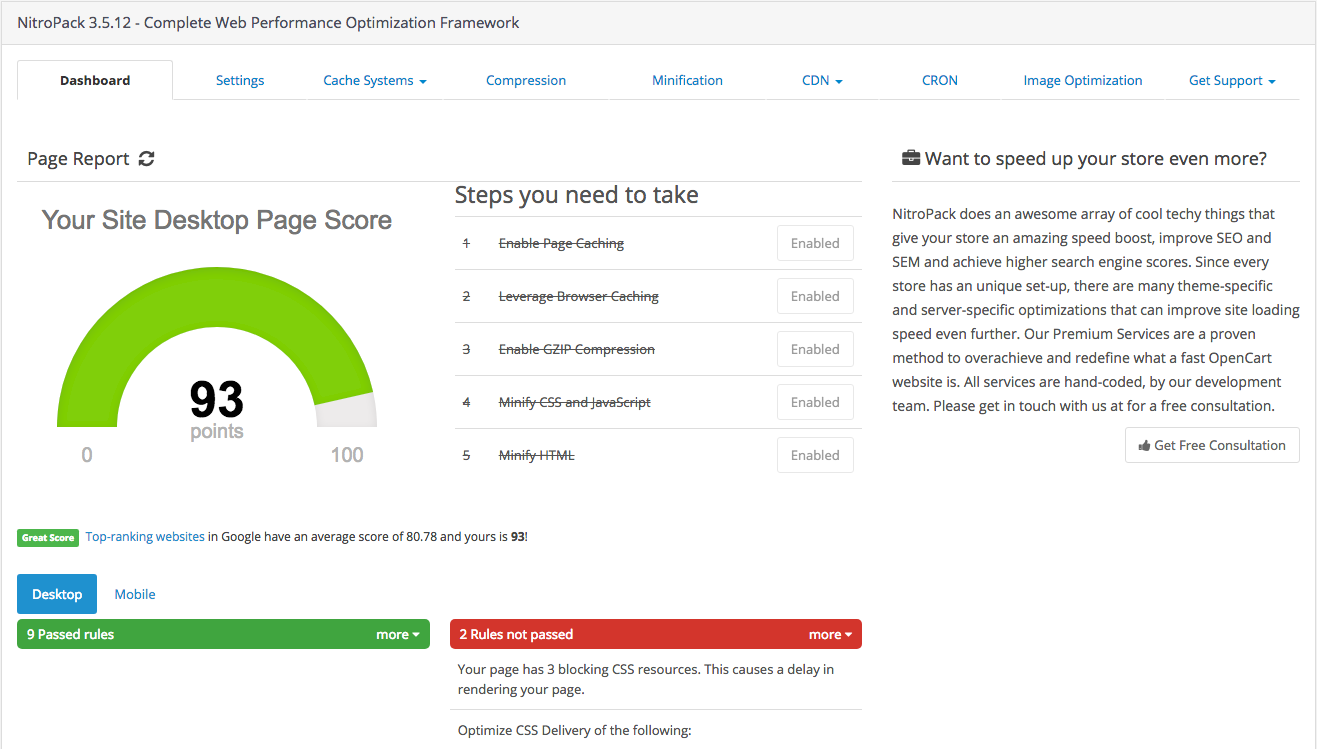Switch to the CRON tab
The height and width of the screenshot is (749, 1317).
[x=940, y=80]
